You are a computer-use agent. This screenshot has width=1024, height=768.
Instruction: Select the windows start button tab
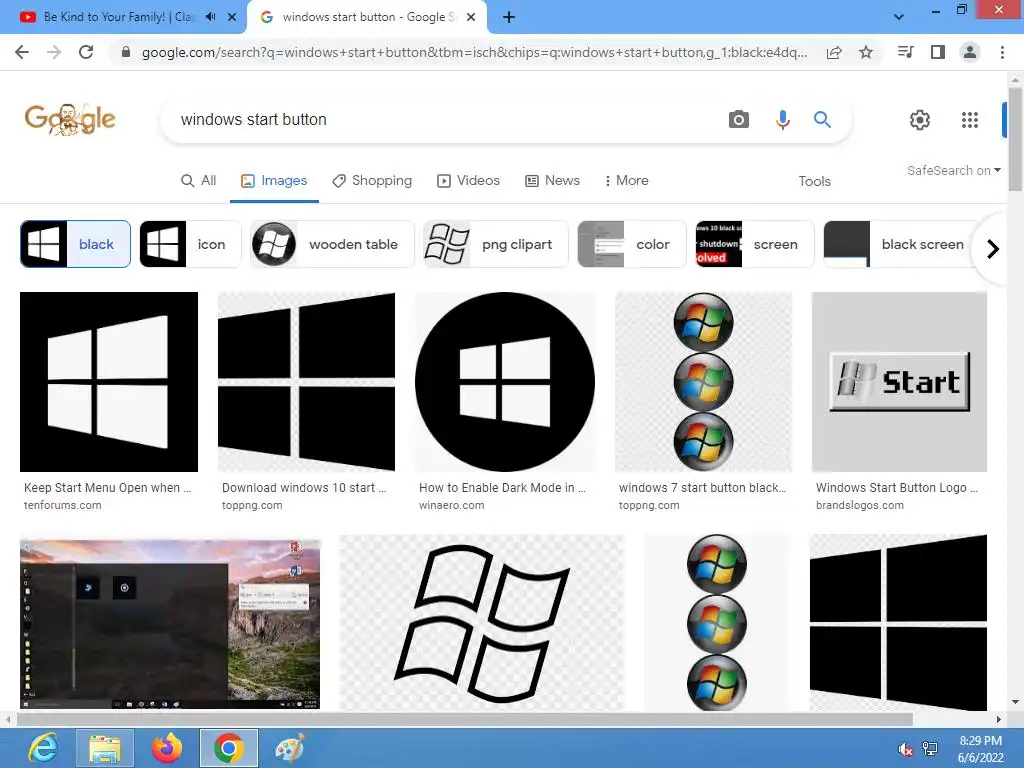[x=367, y=17]
